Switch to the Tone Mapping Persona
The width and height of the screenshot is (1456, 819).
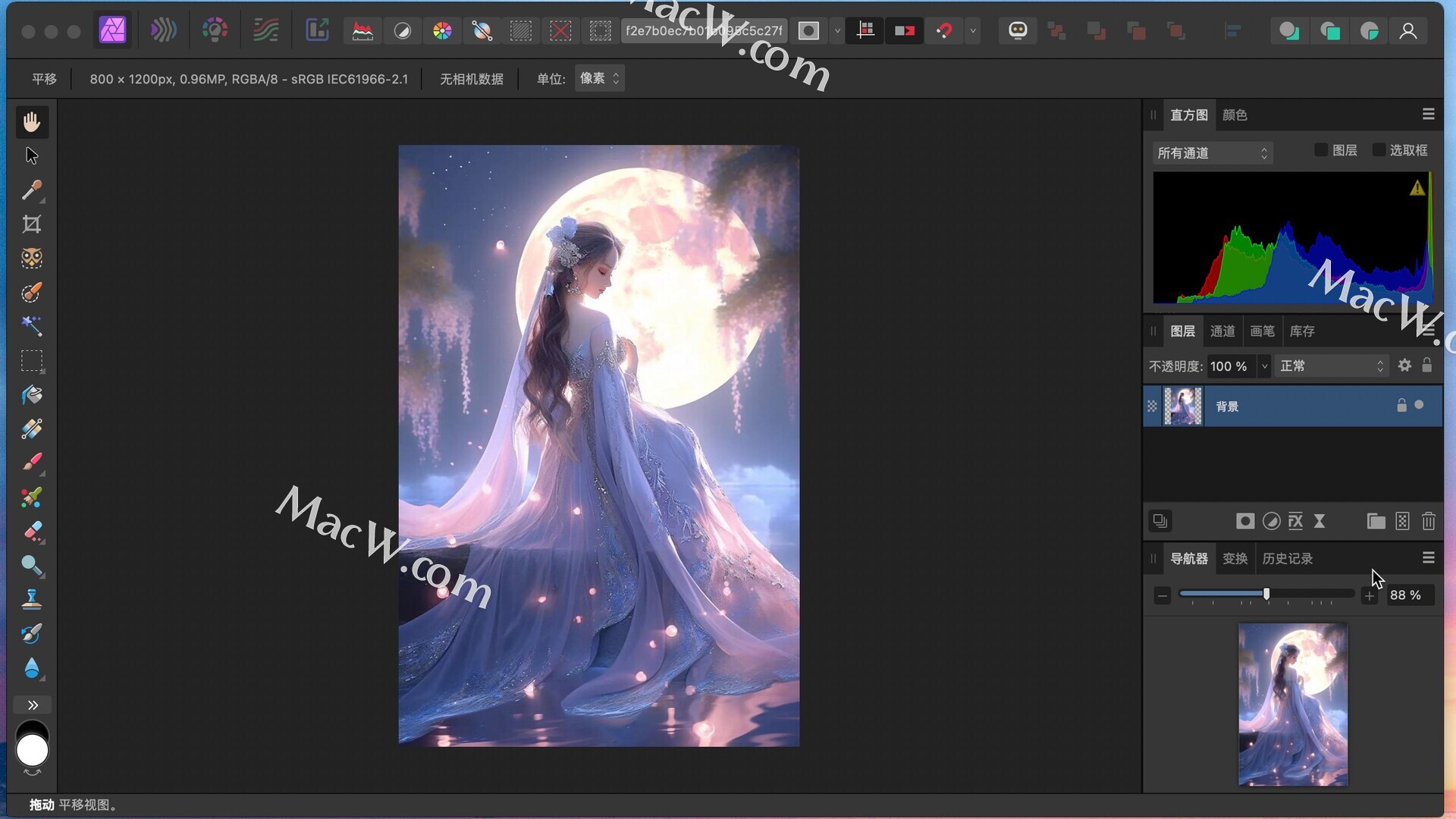coord(265,30)
